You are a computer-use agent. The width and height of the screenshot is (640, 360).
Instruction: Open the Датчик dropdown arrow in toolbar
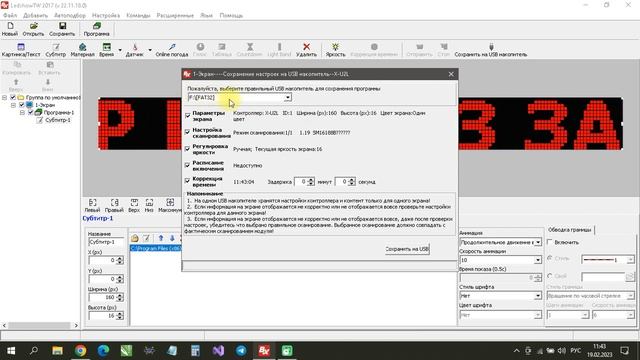click(x=150, y=50)
